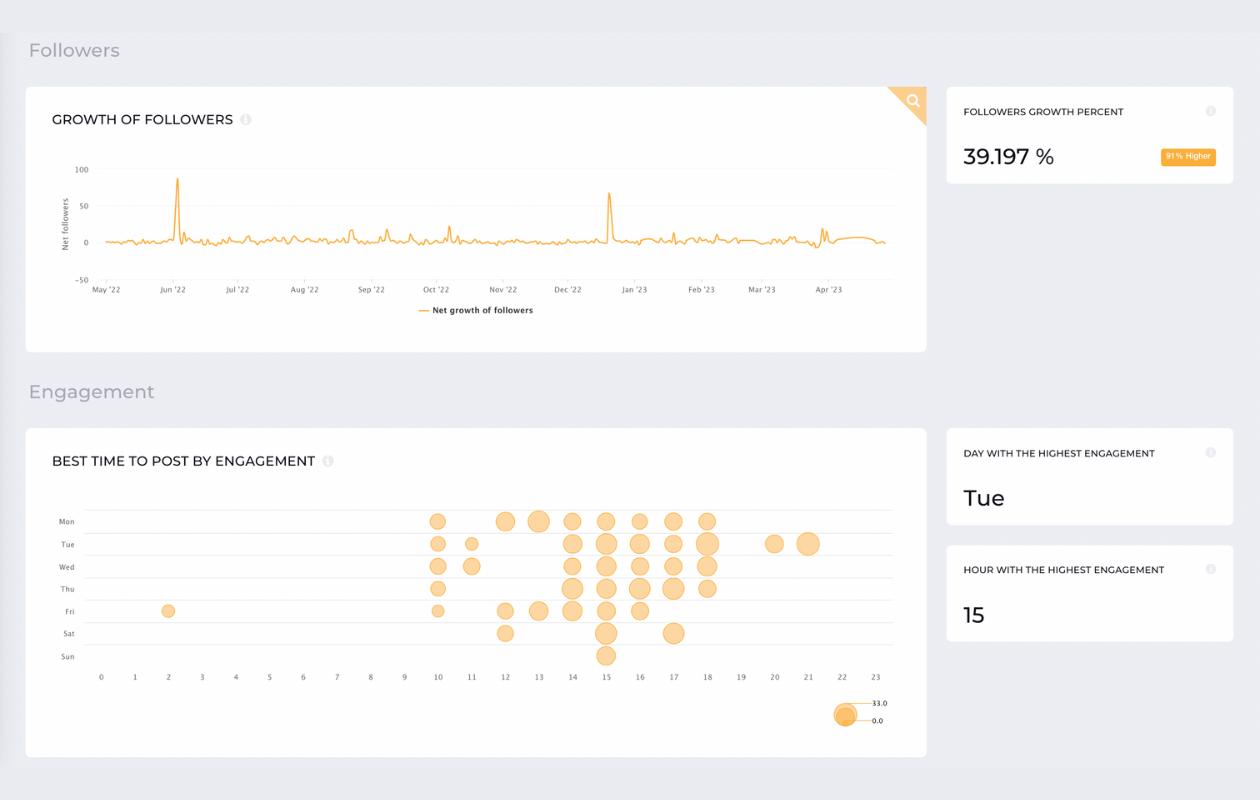Open info icon on Day With Highest Engagement card
Screen dimensions: 1260x800
(1210, 453)
